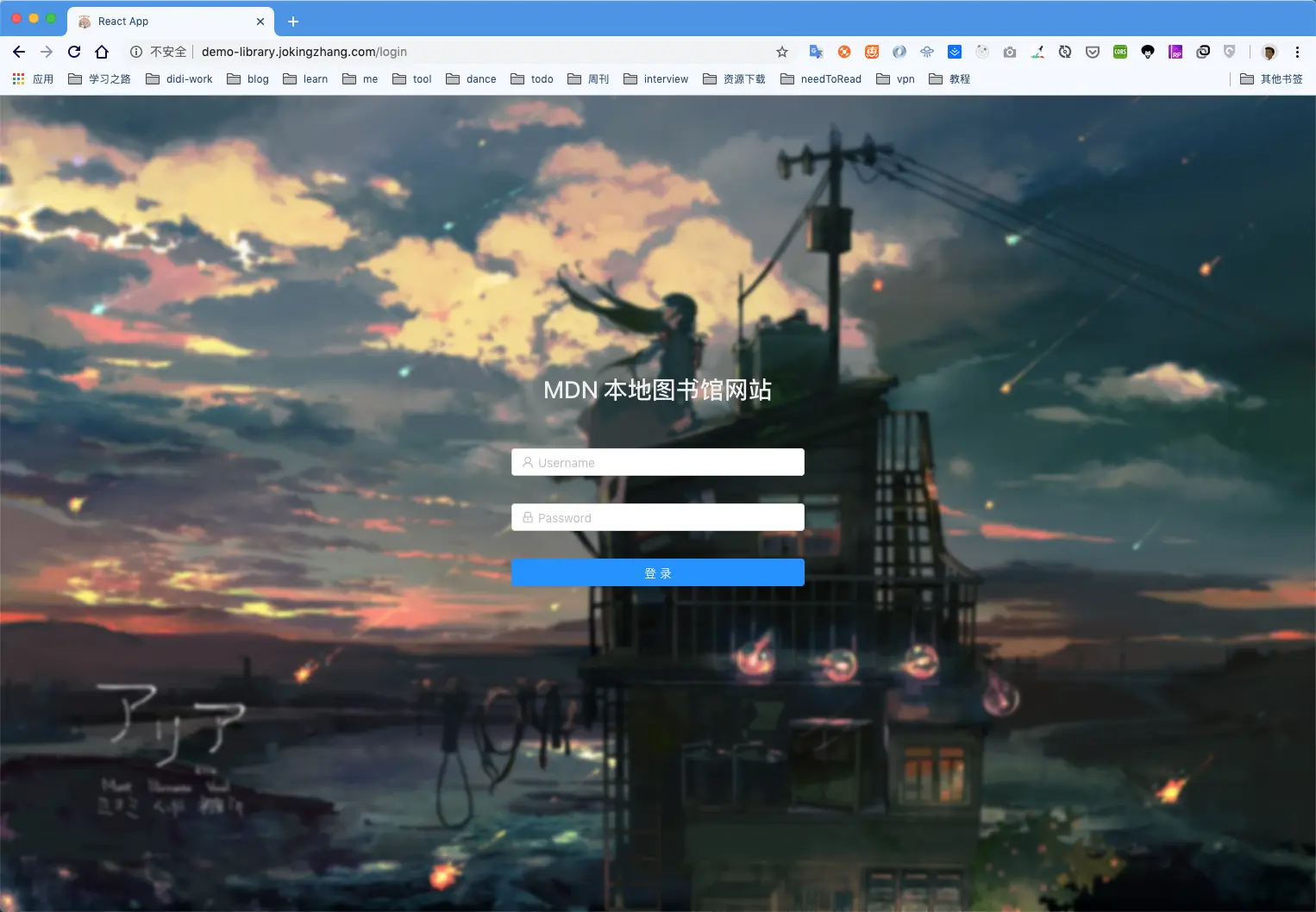This screenshot has width=1316, height=912.
Task: Open the todo bookmark folder
Action: [531, 78]
